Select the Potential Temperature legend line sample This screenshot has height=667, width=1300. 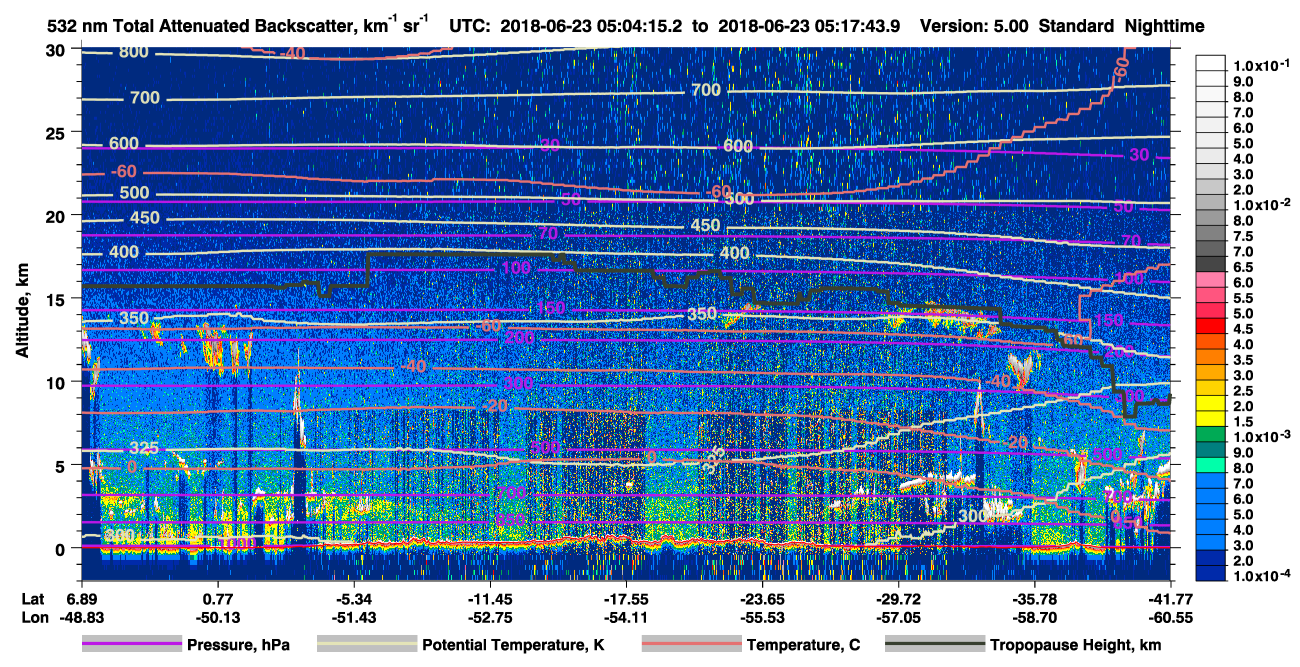tap(366, 645)
